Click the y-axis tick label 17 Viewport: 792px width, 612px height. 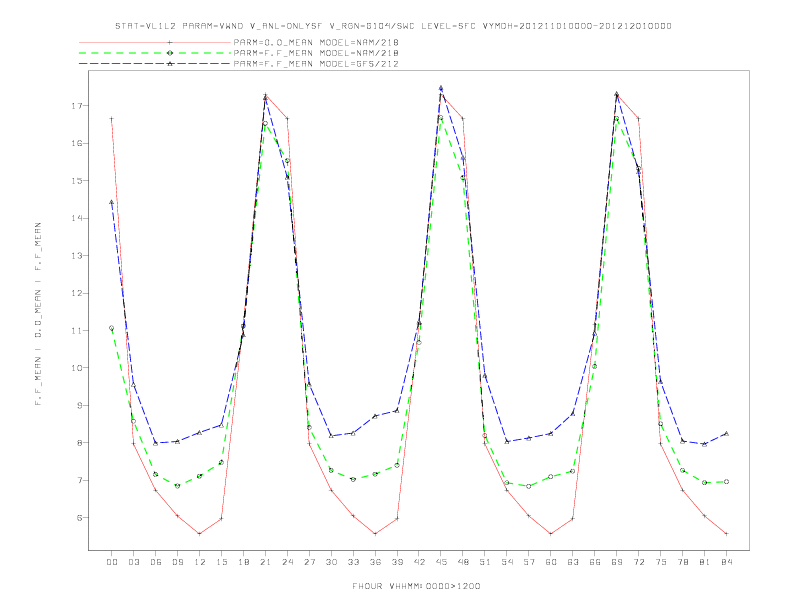(x=77, y=106)
